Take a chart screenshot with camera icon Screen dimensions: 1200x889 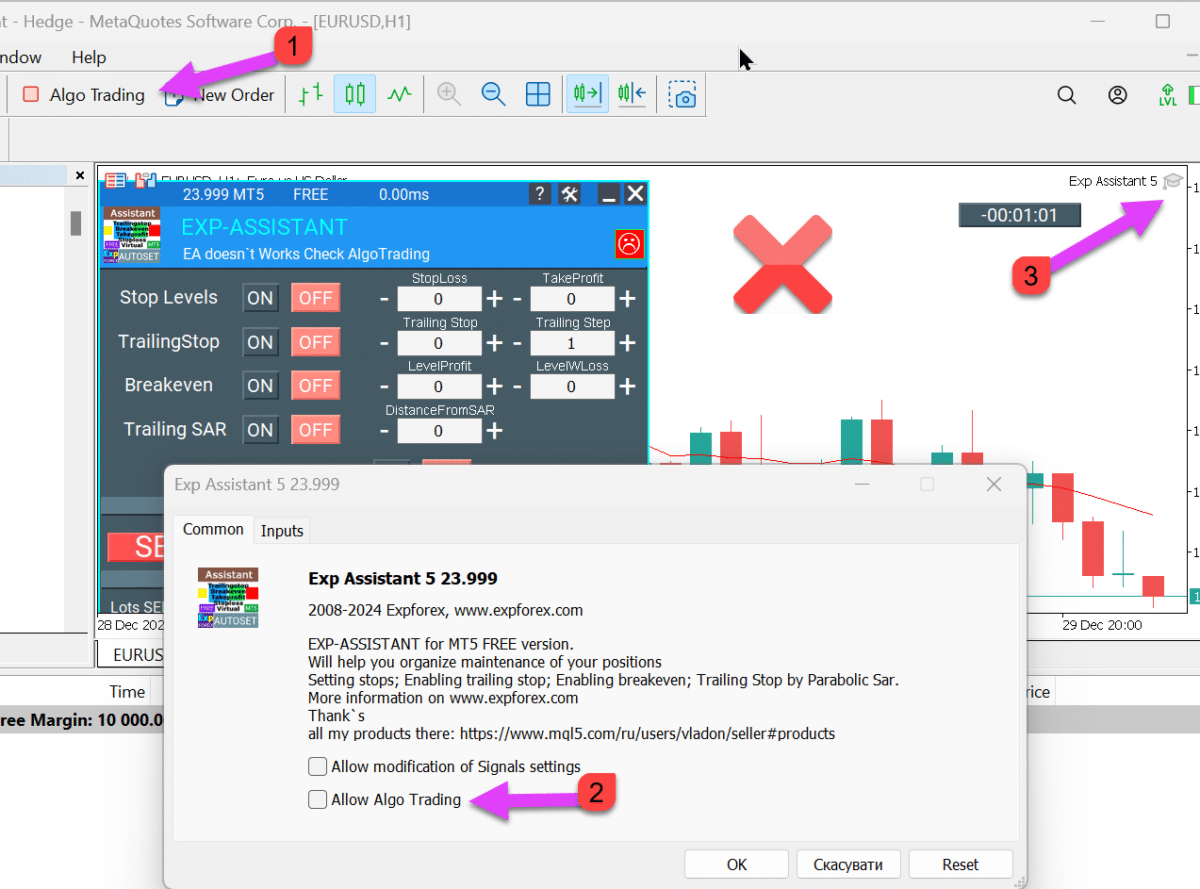click(682, 96)
